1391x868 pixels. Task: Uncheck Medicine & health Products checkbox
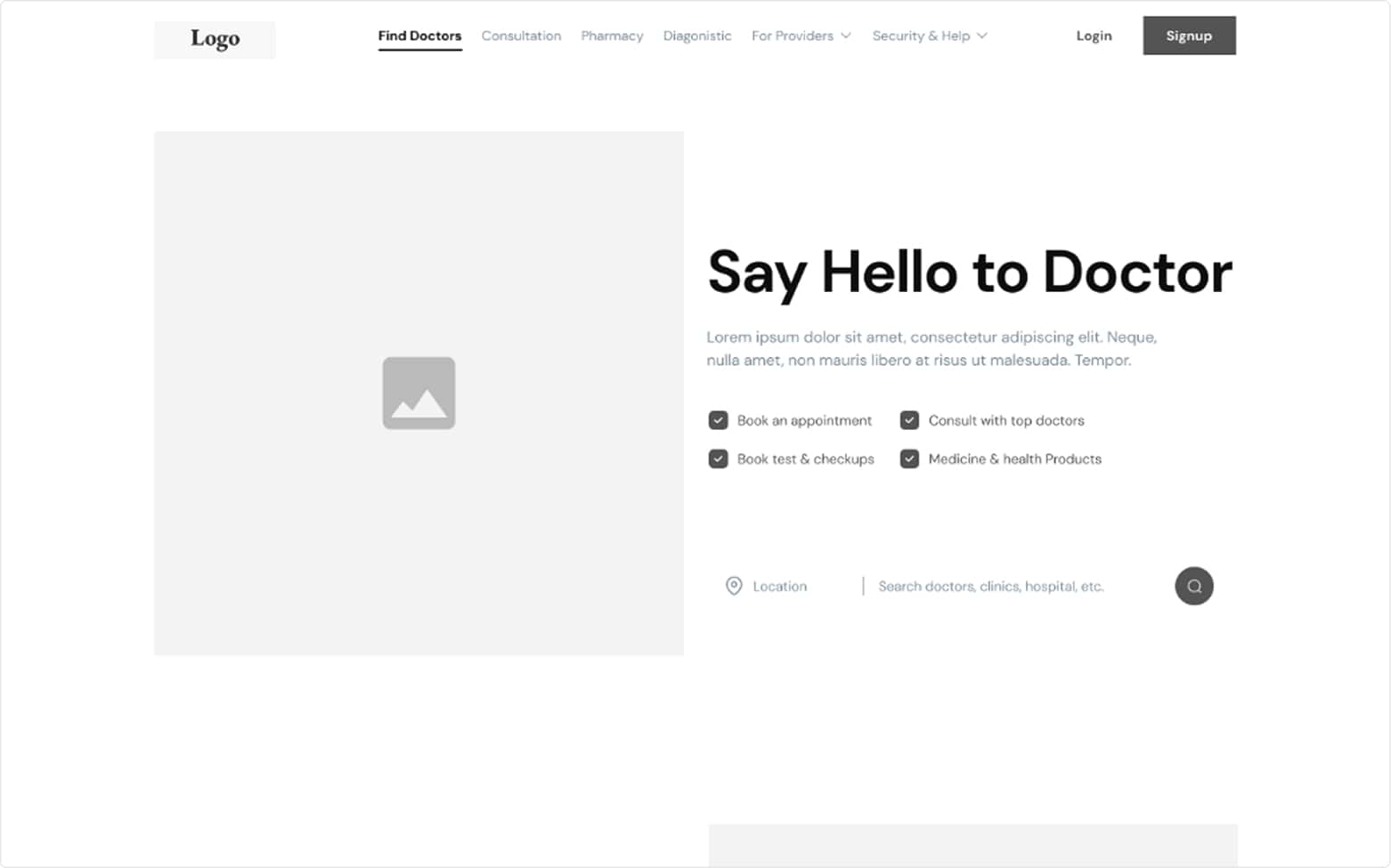pos(909,458)
